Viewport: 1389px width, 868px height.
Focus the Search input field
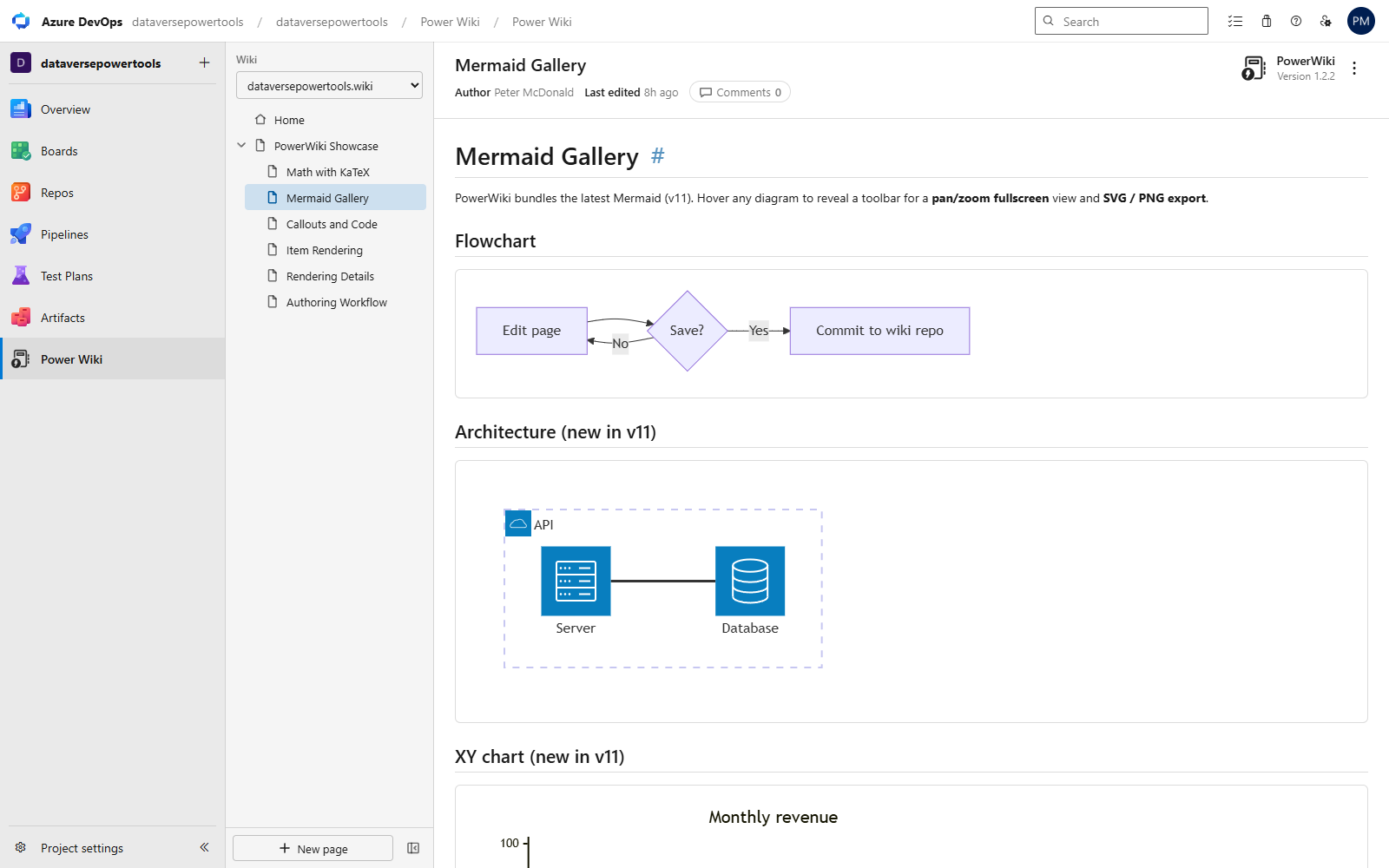[1122, 21]
